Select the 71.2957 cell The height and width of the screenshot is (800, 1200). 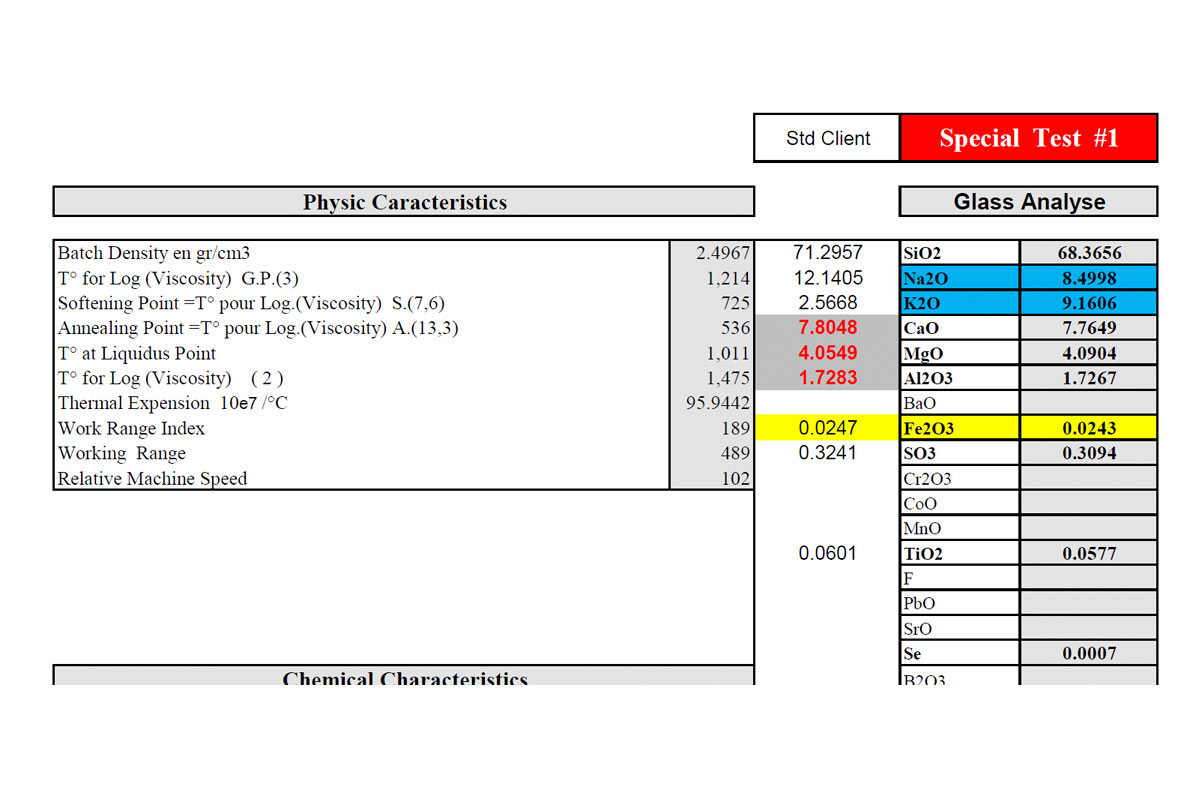coord(827,253)
